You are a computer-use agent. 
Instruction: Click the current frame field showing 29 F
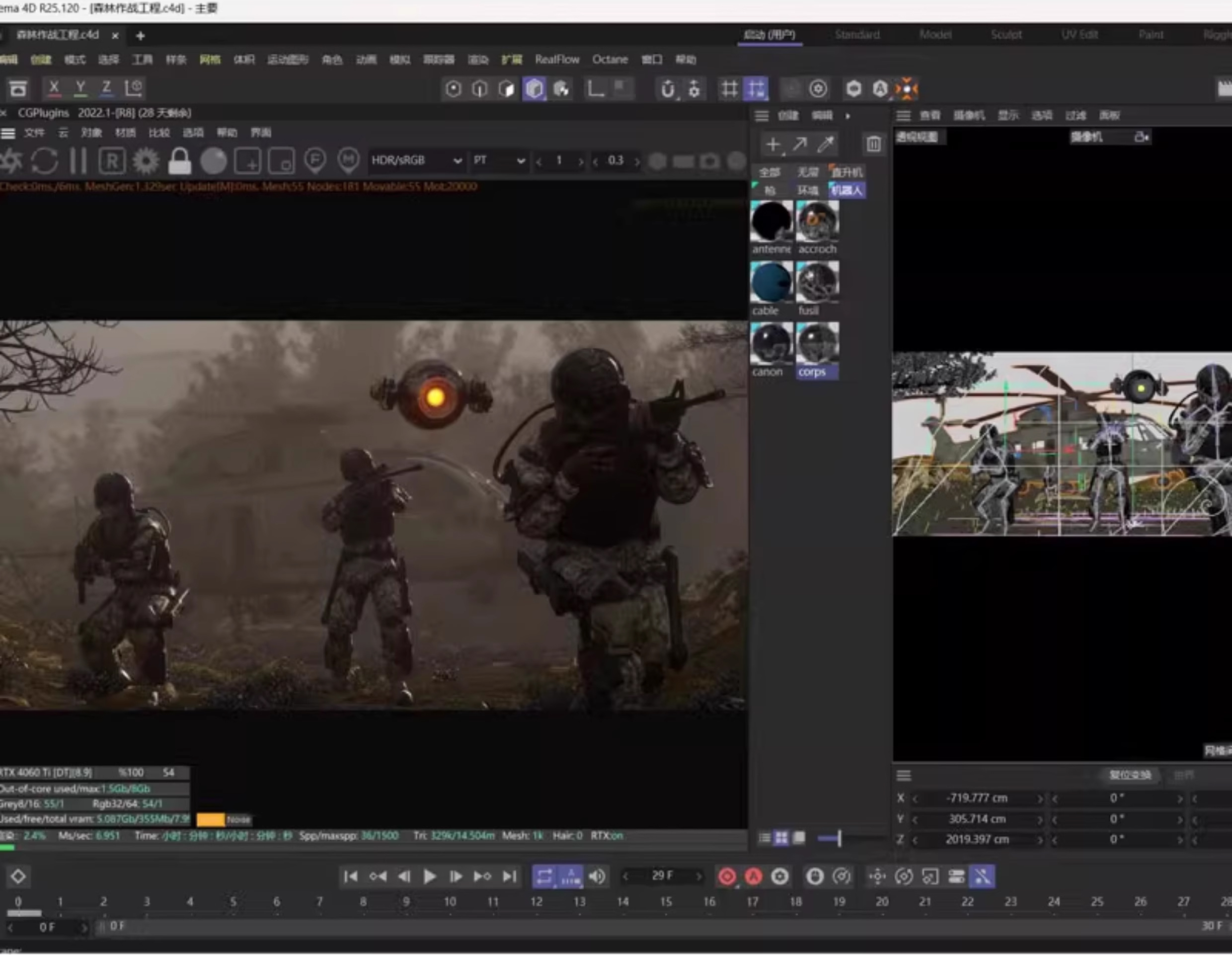click(662, 876)
